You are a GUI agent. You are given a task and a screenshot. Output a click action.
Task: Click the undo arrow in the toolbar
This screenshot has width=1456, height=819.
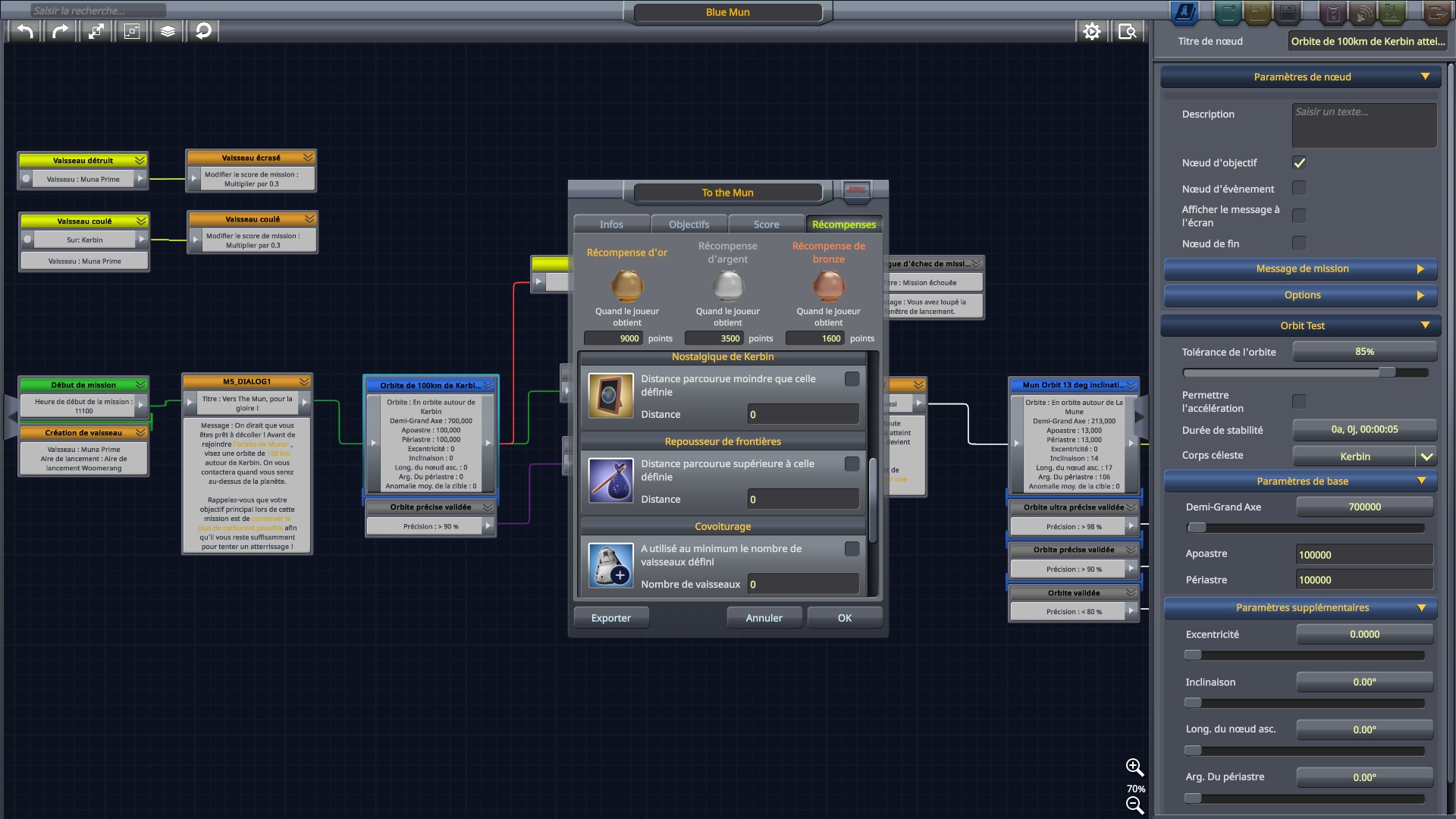click(25, 31)
